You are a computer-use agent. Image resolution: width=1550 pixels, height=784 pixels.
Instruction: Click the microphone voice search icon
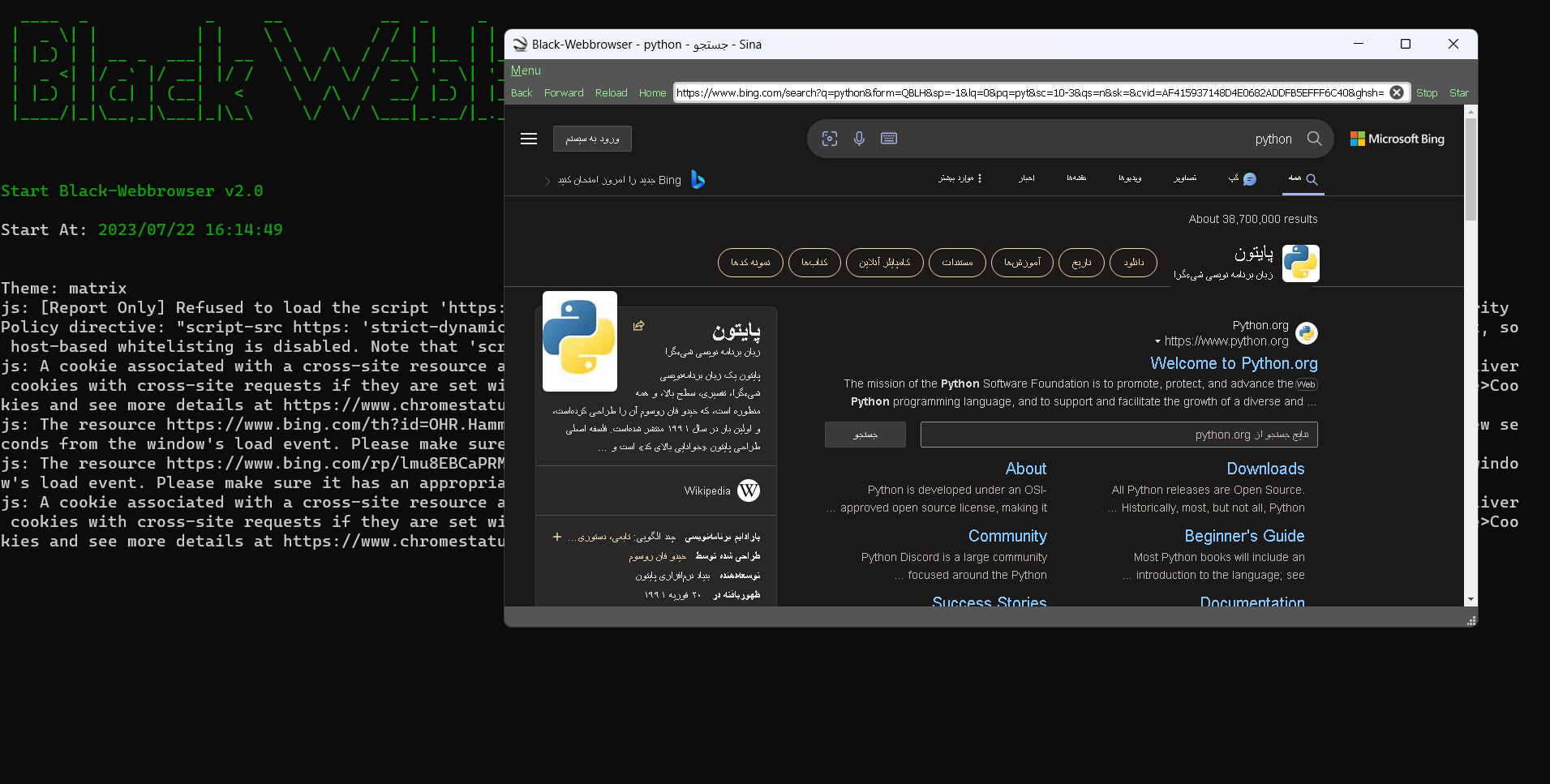[x=859, y=139]
